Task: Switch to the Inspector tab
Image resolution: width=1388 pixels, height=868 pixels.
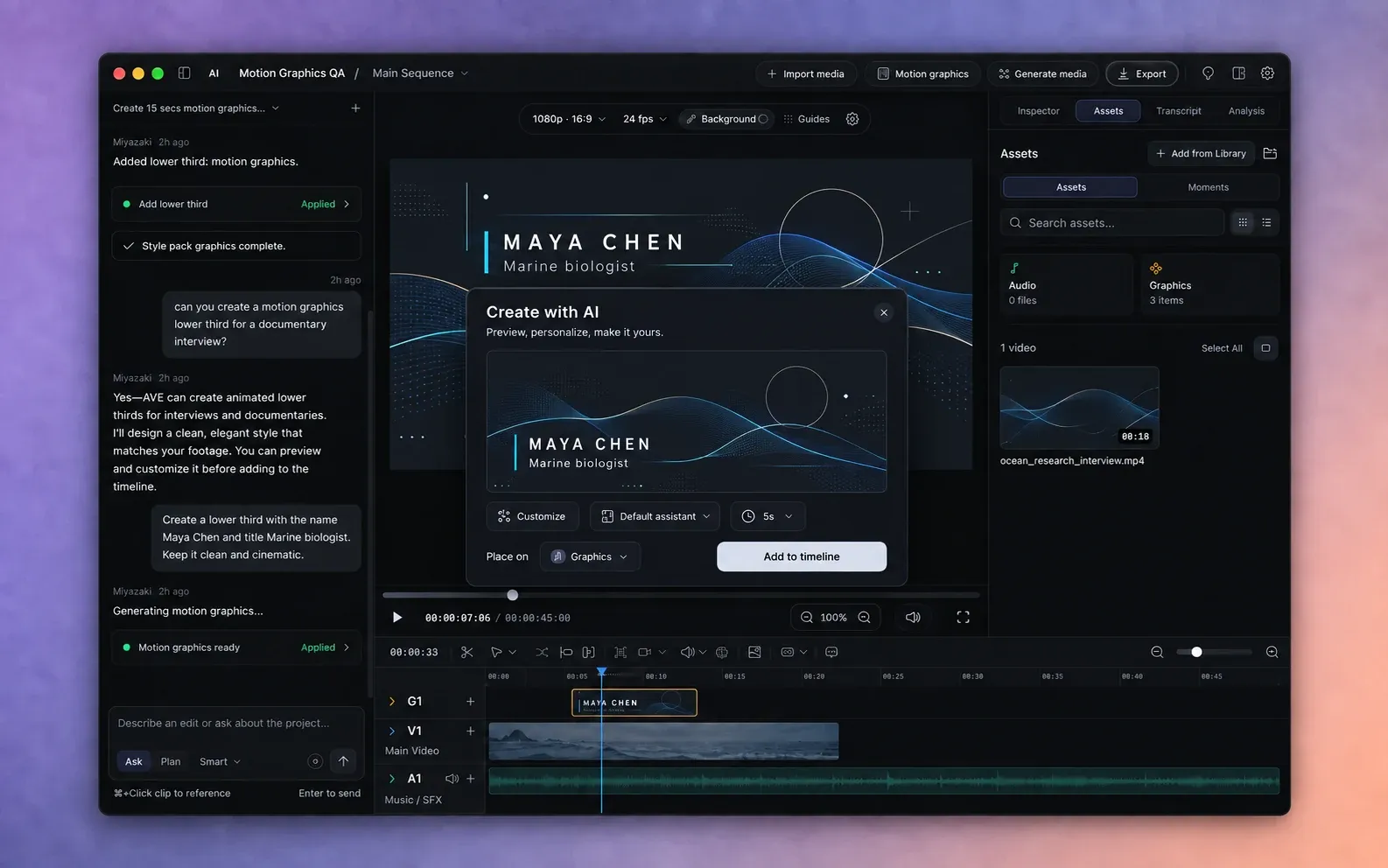Action: (1038, 111)
